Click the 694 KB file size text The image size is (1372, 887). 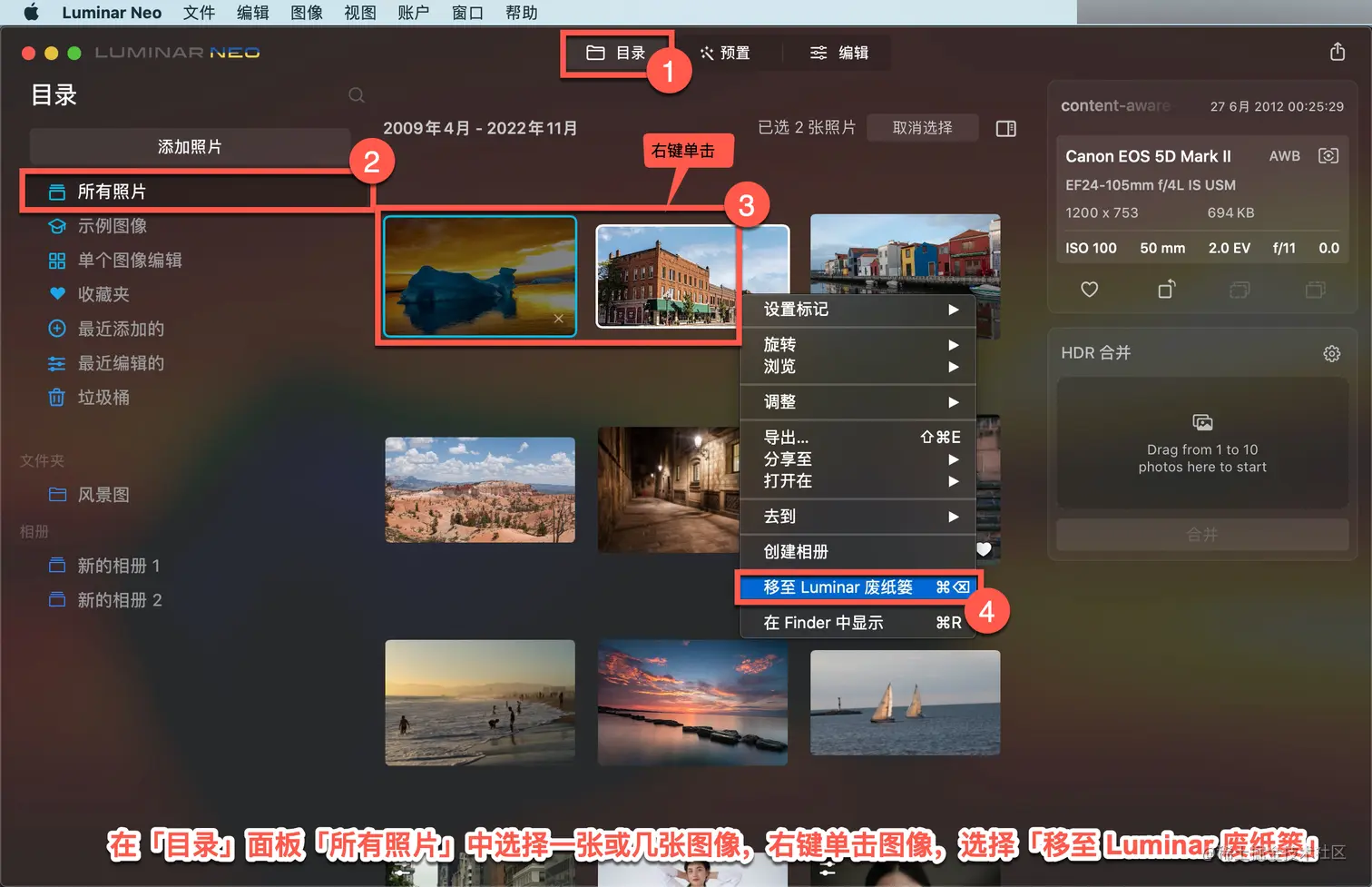click(x=1230, y=212)
